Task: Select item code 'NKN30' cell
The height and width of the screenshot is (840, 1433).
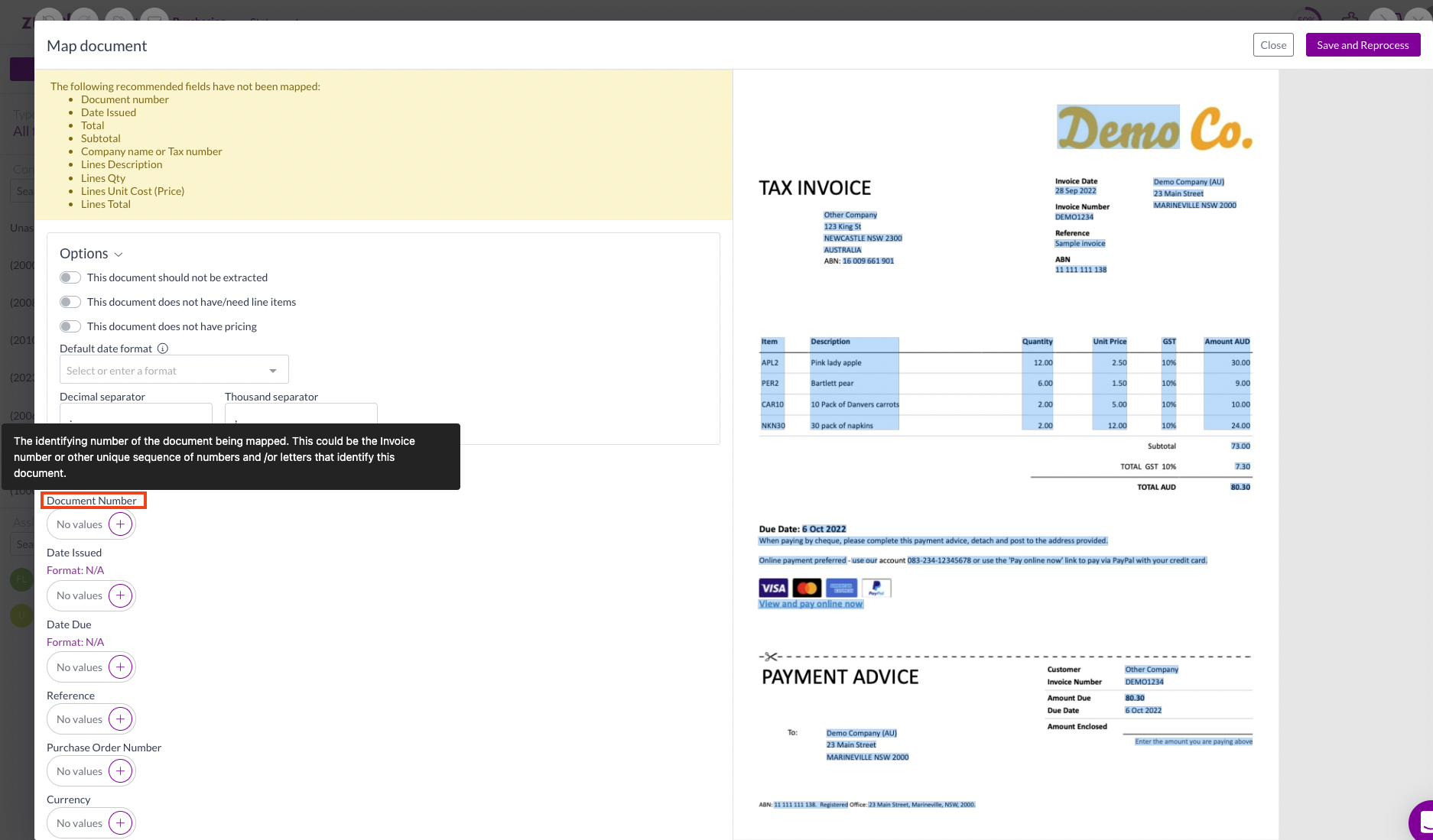Action: tap(773, 426)
